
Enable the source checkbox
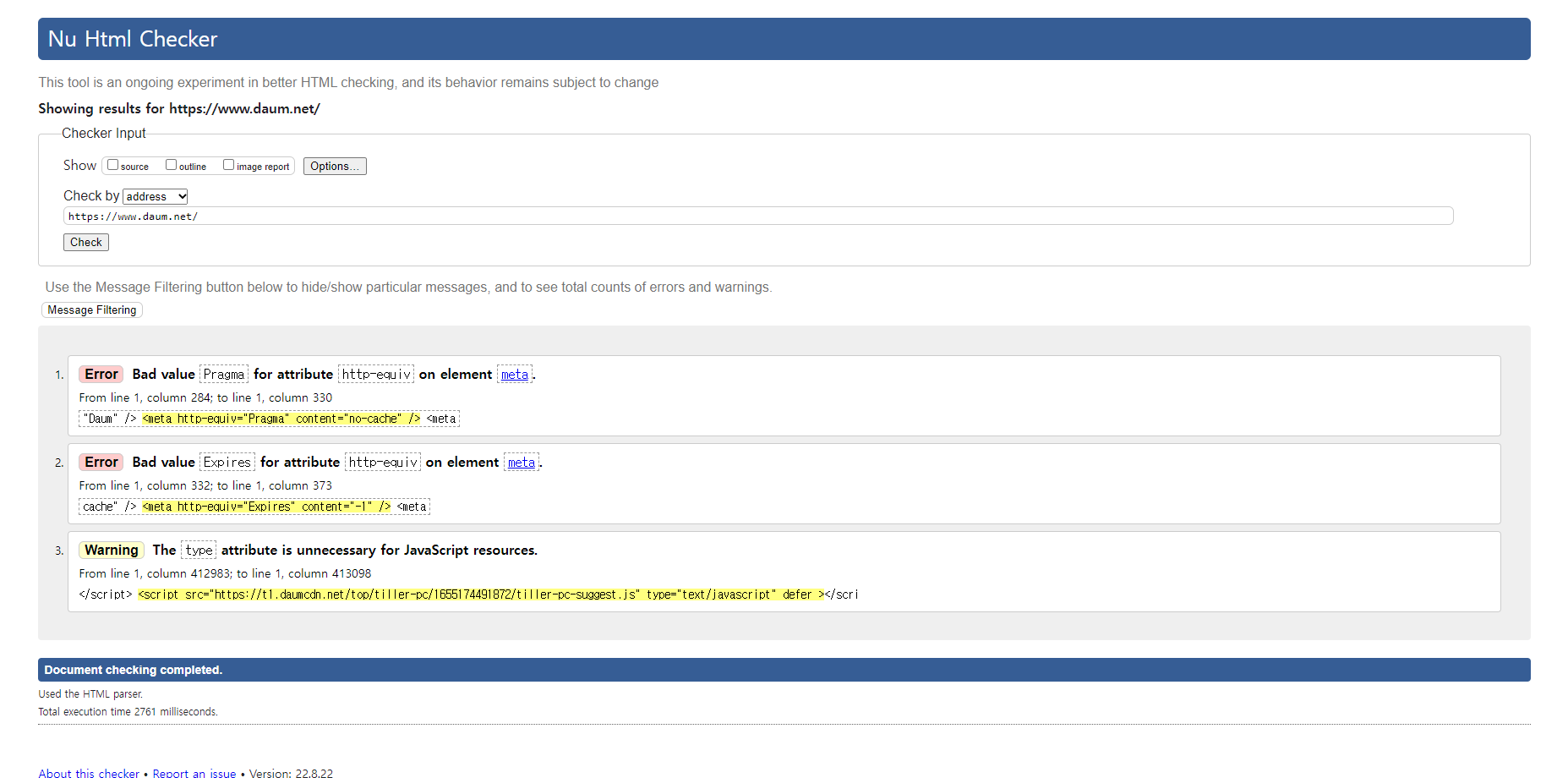[112, 165]
